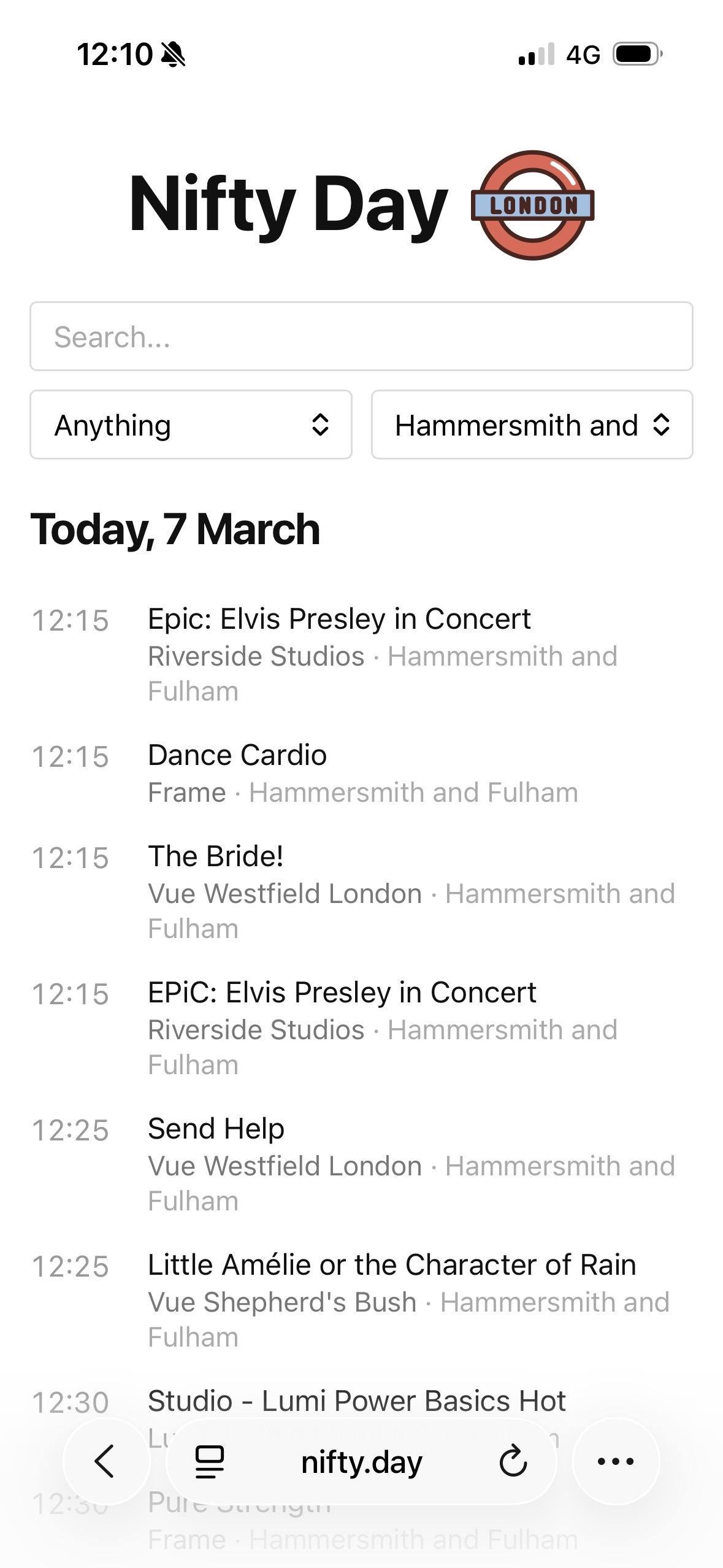The height and width of the screenshot is (1568, 723).
Task: Open the Dance Cardio event
Action: [237, 755]
